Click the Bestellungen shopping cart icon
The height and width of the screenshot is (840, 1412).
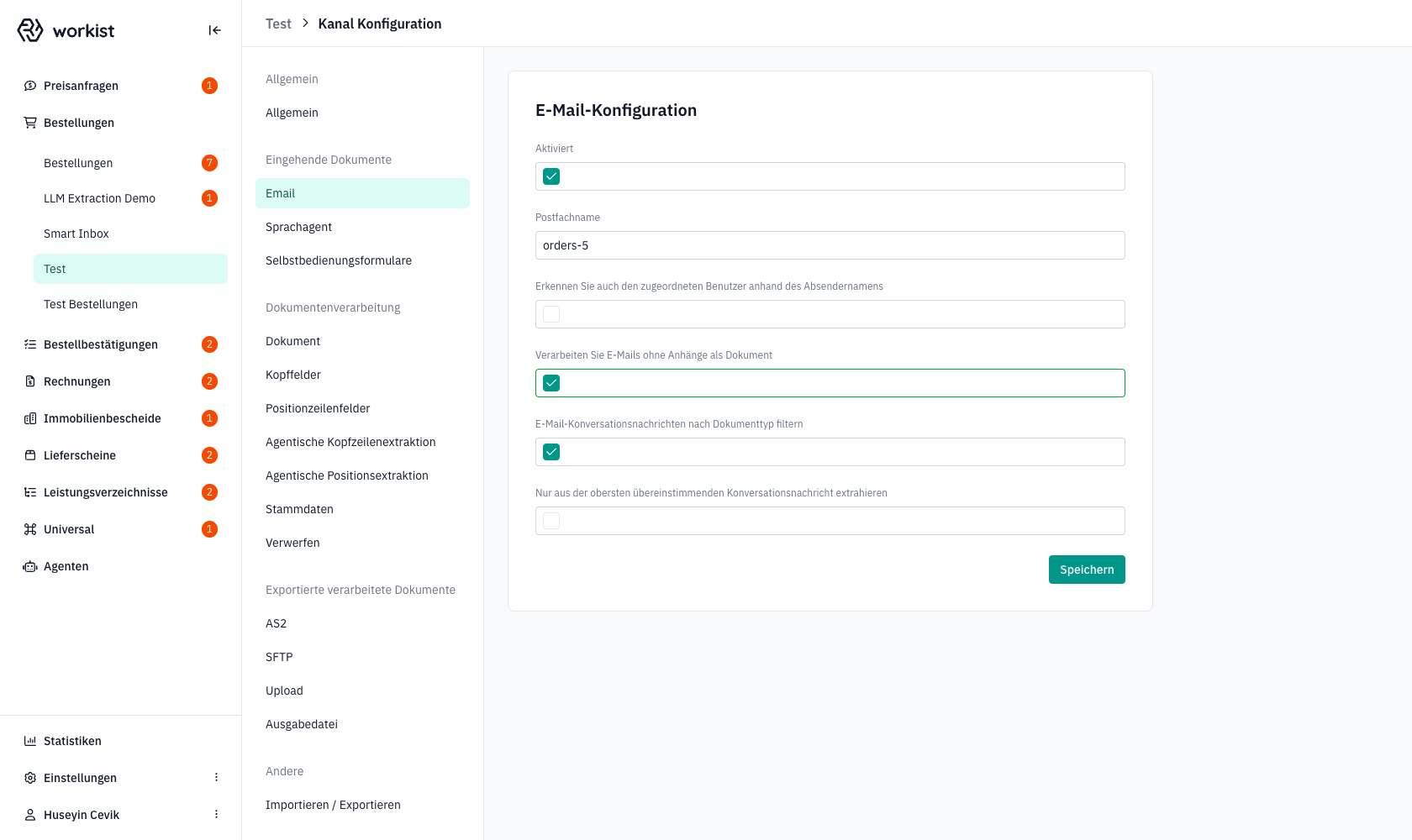[30, 123]
